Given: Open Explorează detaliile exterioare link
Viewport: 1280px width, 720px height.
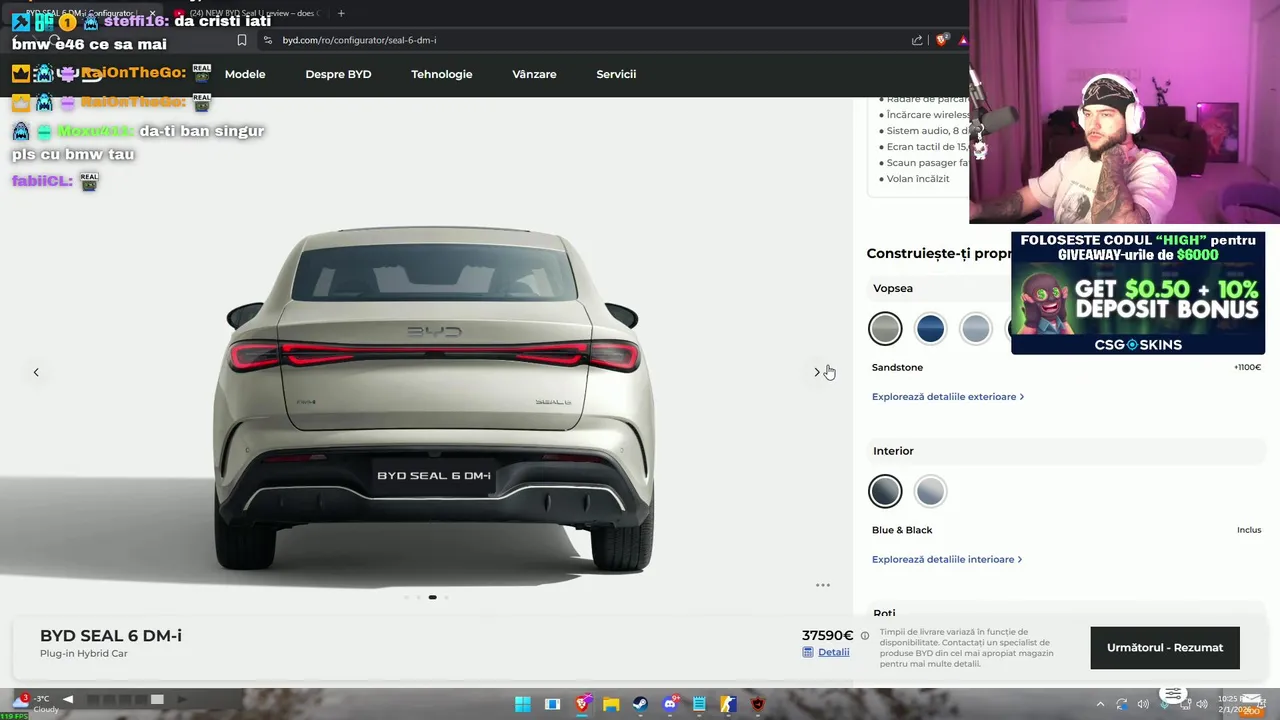Looking at the screenshot, I should [x=947, y=397].
